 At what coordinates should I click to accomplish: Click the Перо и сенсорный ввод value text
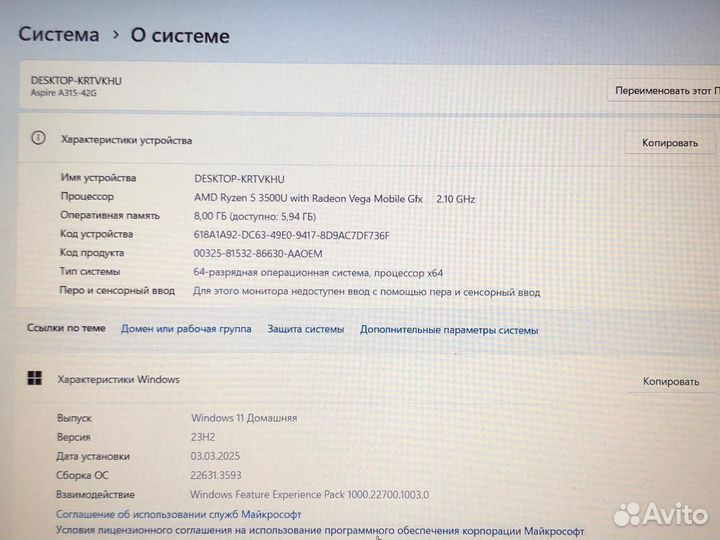(366, 292)
